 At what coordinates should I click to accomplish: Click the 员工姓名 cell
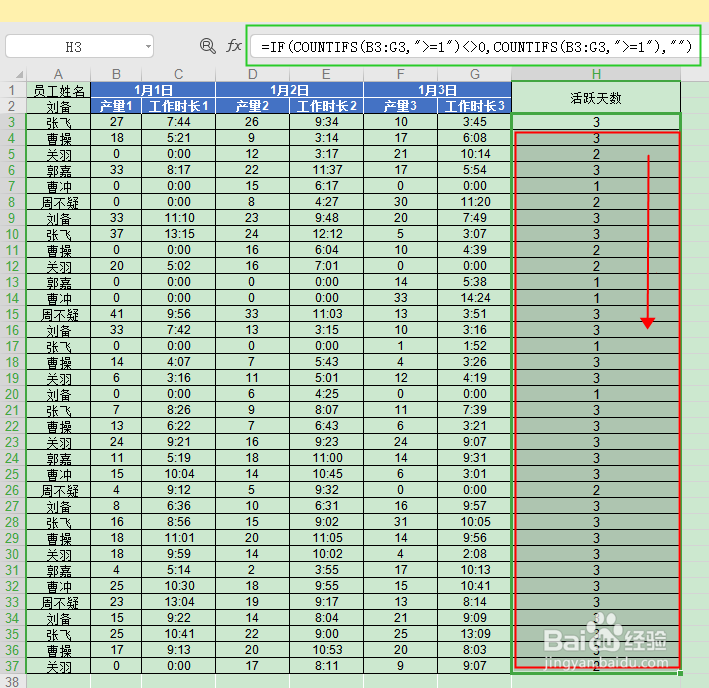click(x=58, y=90)
